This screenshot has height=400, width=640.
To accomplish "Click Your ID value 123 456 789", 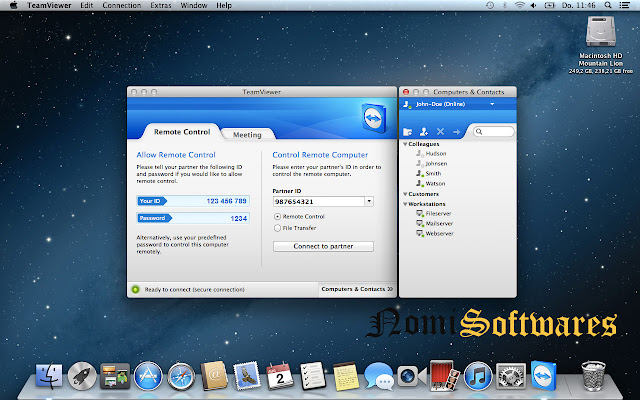I will pyautogui.click(x=227, y=201).
